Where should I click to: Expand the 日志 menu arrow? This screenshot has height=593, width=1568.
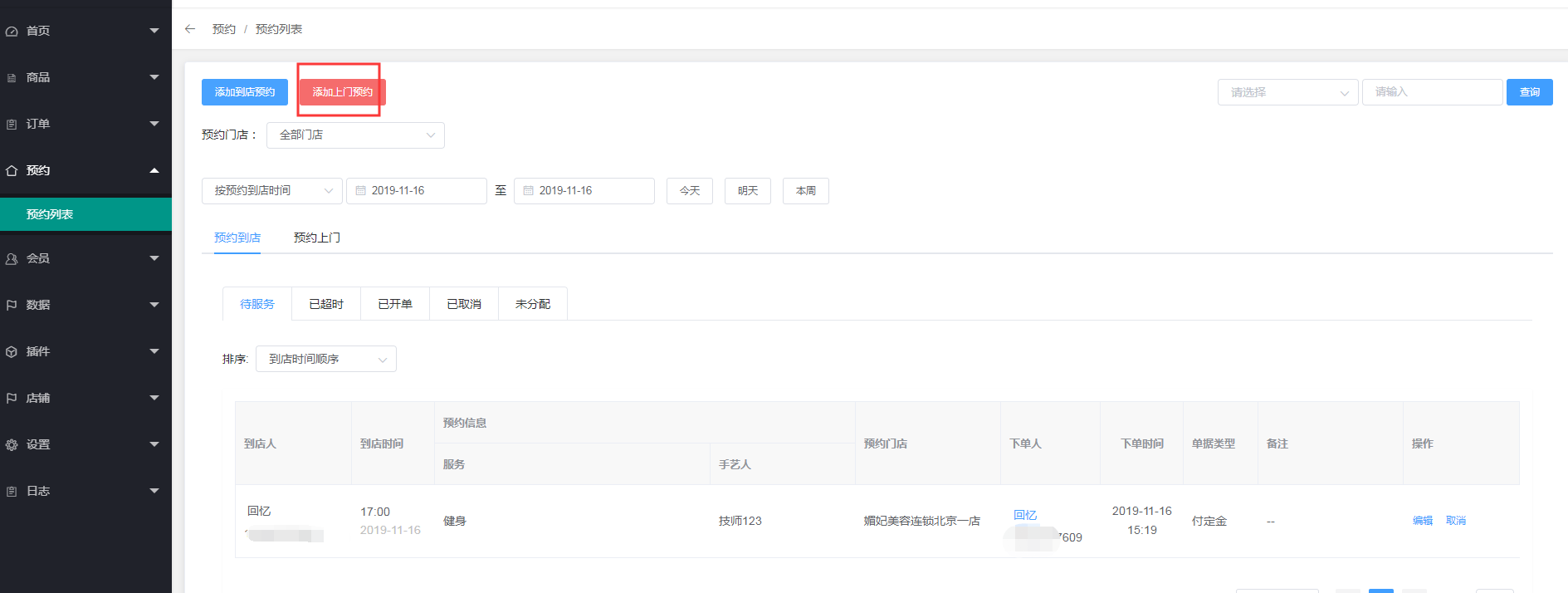click(x=154, y=491)
